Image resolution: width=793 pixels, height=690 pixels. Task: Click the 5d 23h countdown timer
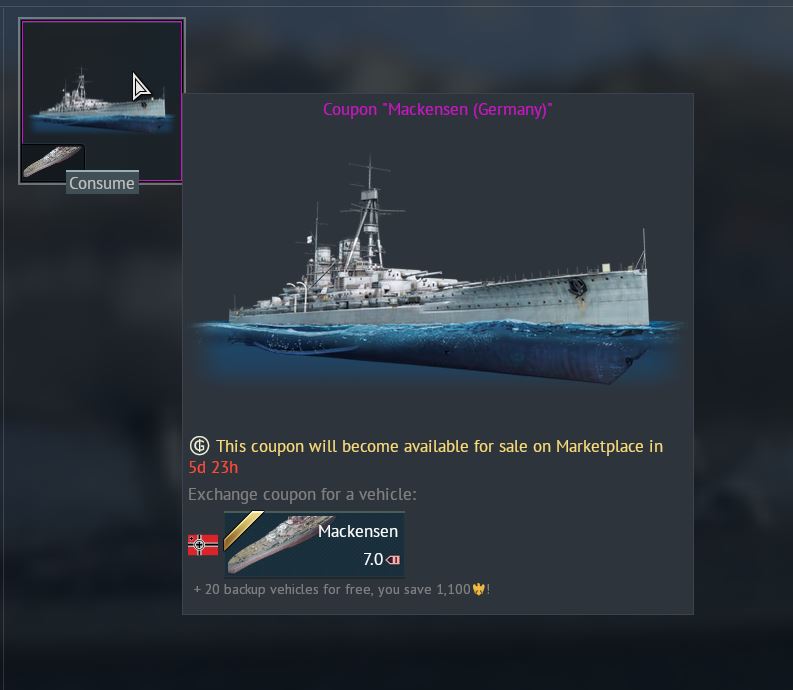point(213,467)
